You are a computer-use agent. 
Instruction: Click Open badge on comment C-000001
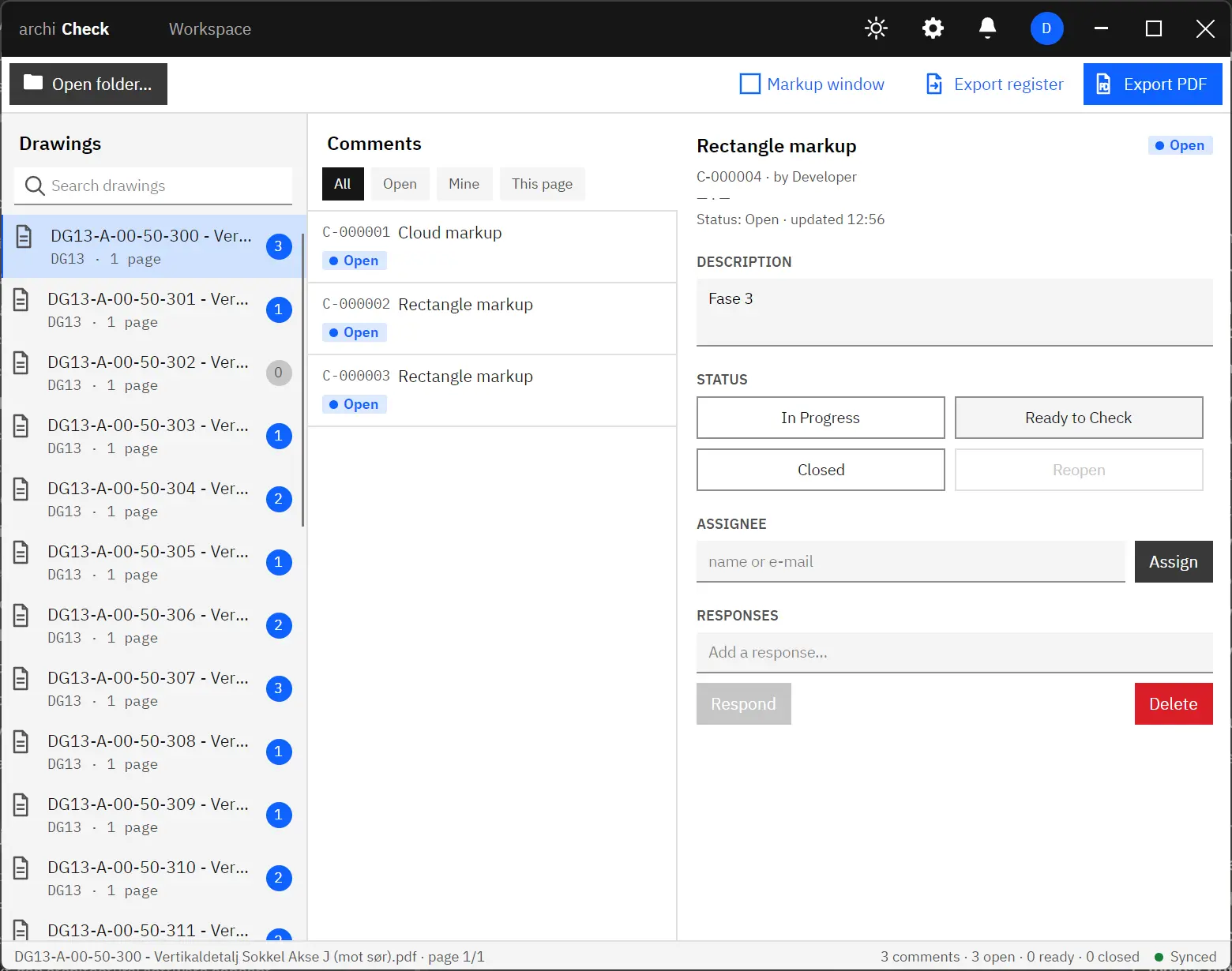coord(355,261)
